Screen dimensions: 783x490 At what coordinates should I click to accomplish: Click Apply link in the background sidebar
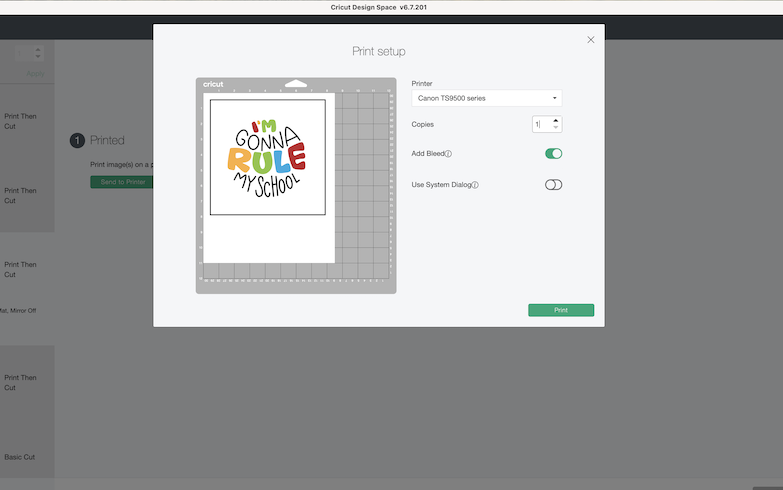(x=35, y=73)
